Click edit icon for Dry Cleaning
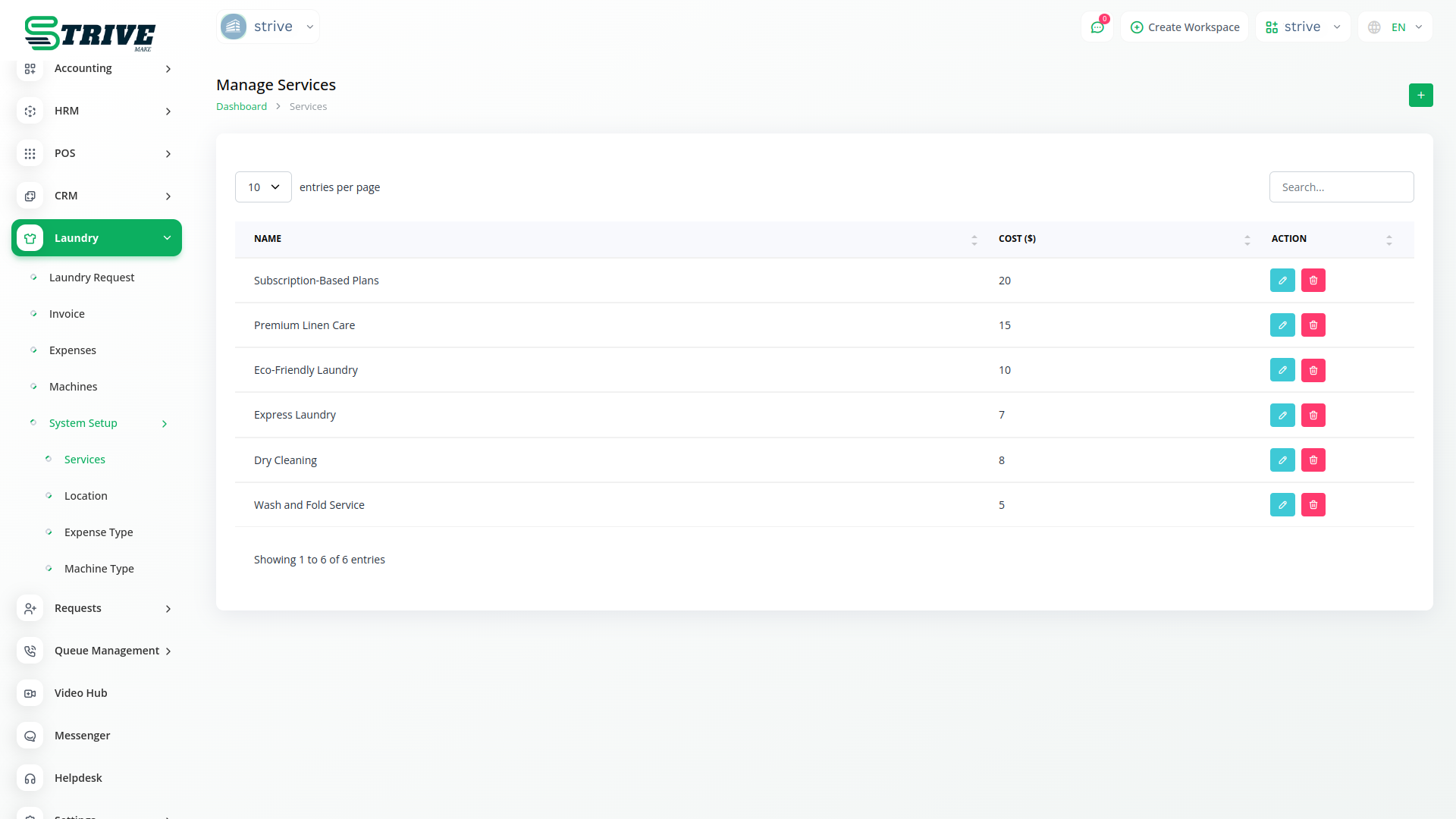 [x=1282, y=460]
